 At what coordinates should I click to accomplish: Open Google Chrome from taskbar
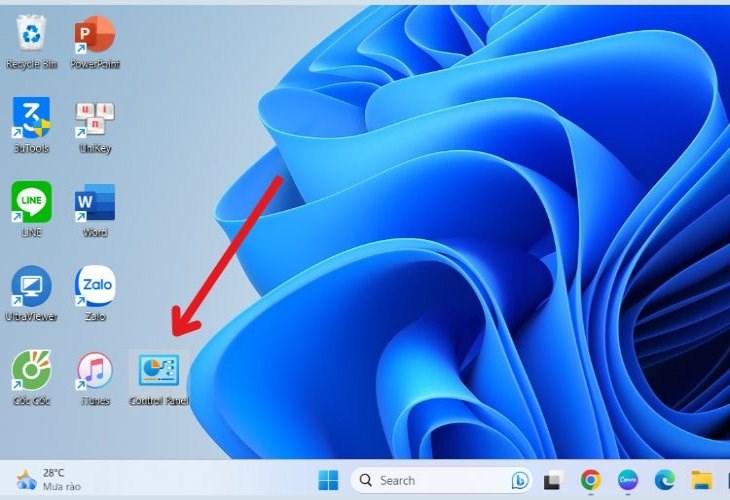tap(591, 480)
